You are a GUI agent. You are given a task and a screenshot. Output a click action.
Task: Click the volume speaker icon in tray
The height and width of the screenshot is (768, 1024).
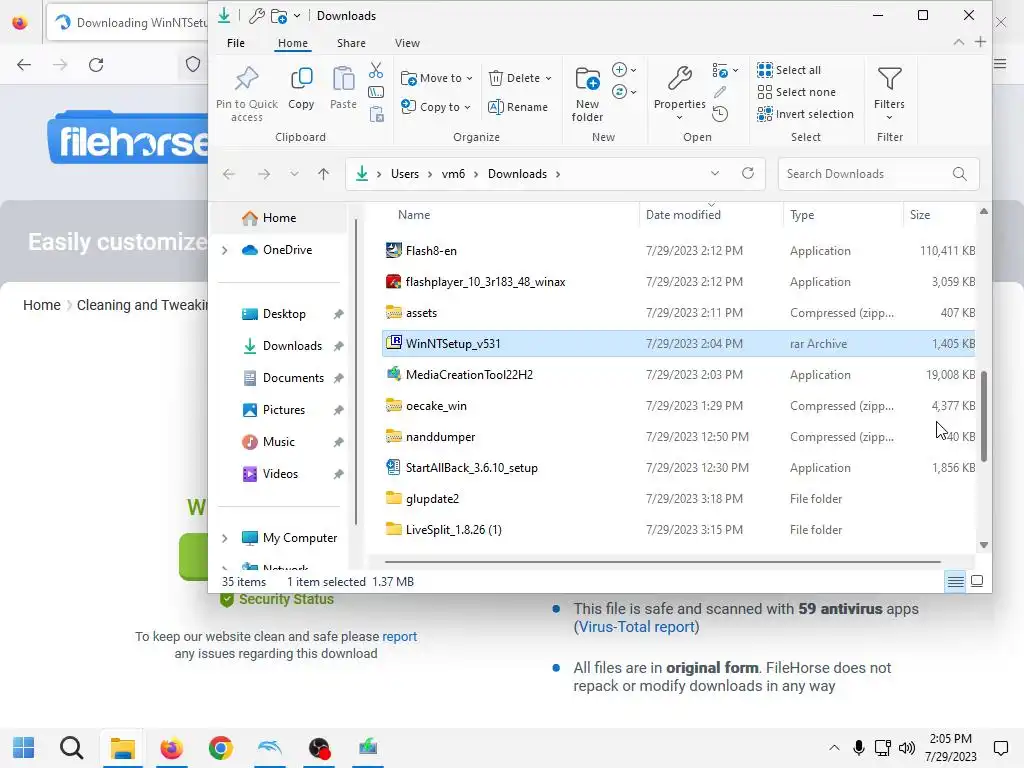(906, 748)
